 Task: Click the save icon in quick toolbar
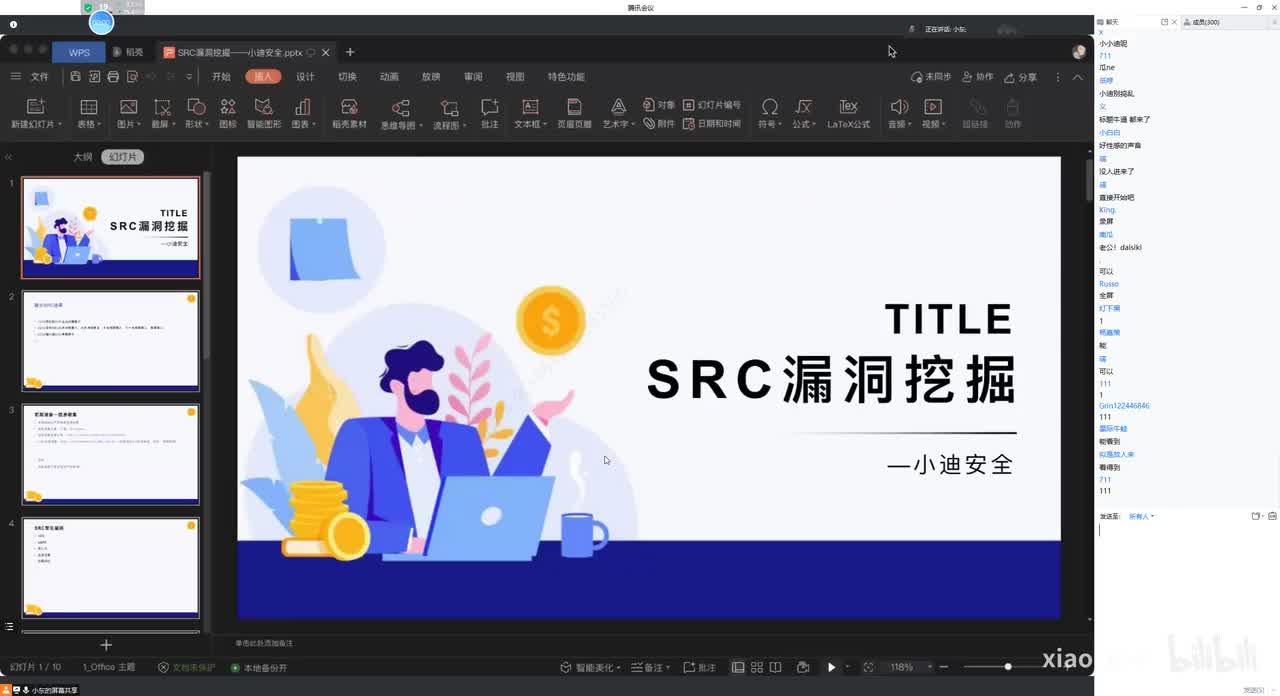75,77
